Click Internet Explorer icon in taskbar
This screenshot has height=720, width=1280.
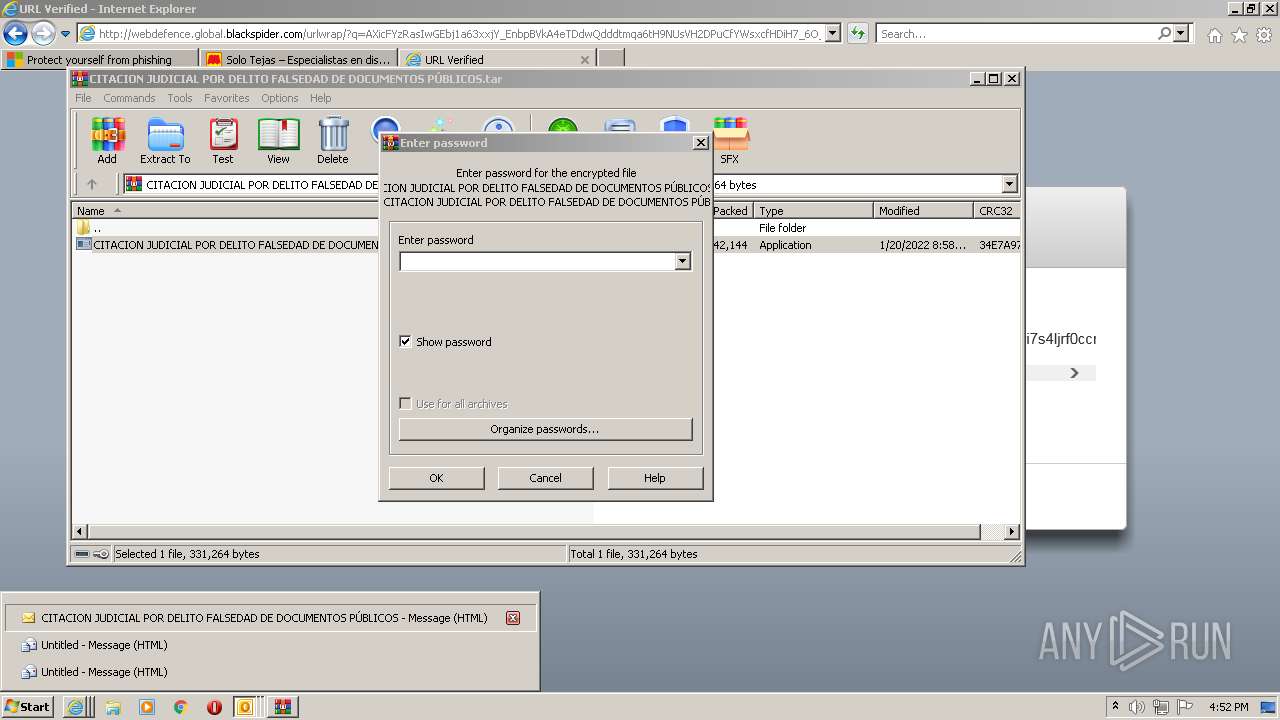(x=76, y=707)
